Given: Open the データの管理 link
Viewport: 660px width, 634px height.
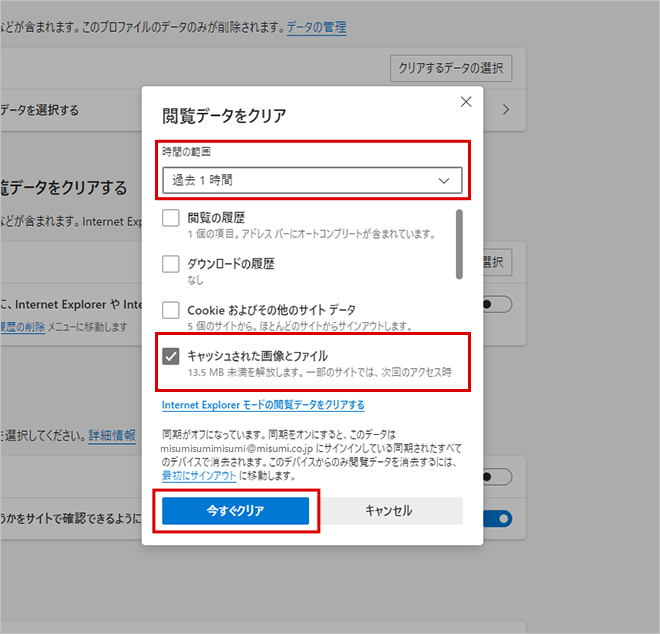Looking at the screenshot, I should click(x=317, y=28).
